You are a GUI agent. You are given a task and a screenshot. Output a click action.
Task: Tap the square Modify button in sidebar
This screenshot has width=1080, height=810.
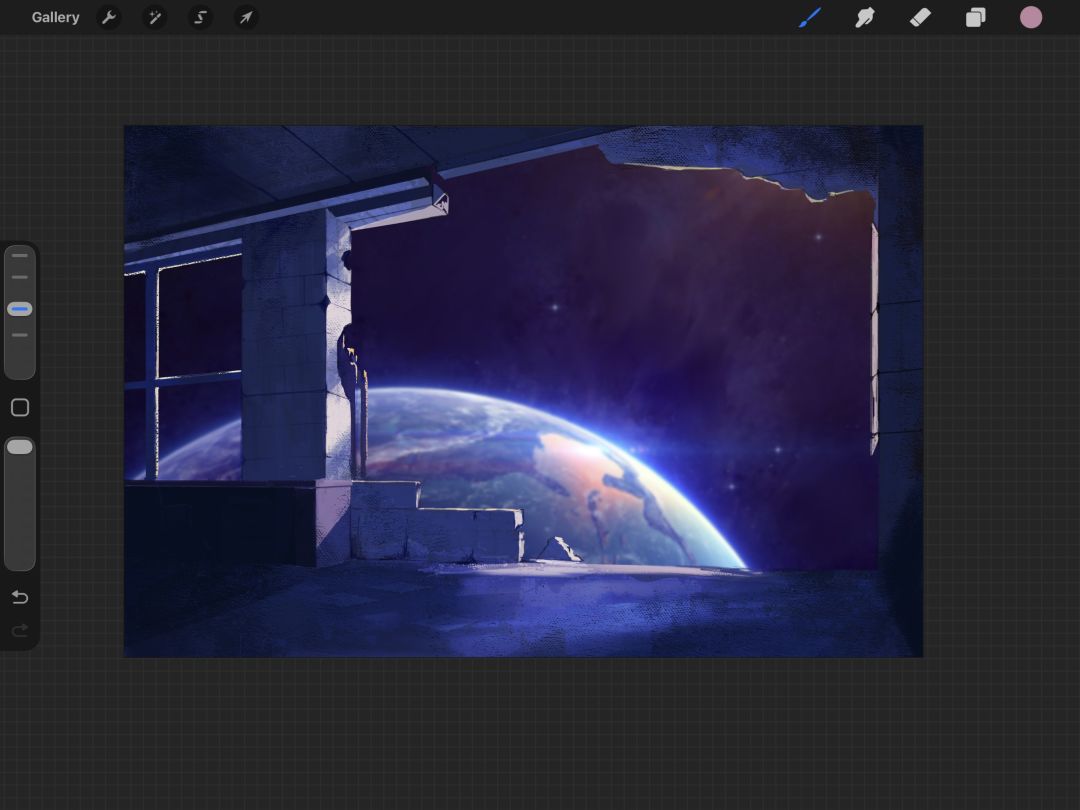pyautogui.click(x=20, y=408)
